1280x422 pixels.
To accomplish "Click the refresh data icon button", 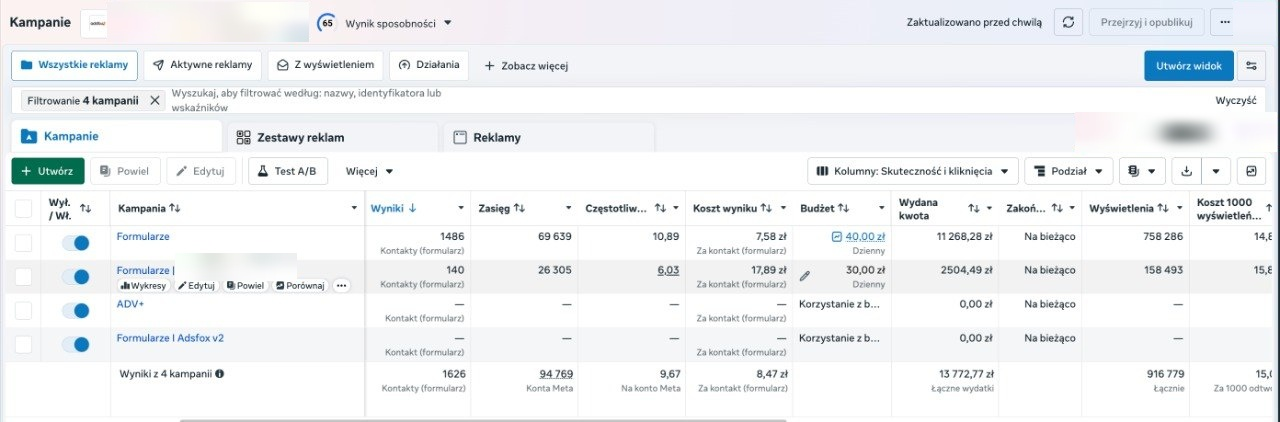I will point(1068,22).
